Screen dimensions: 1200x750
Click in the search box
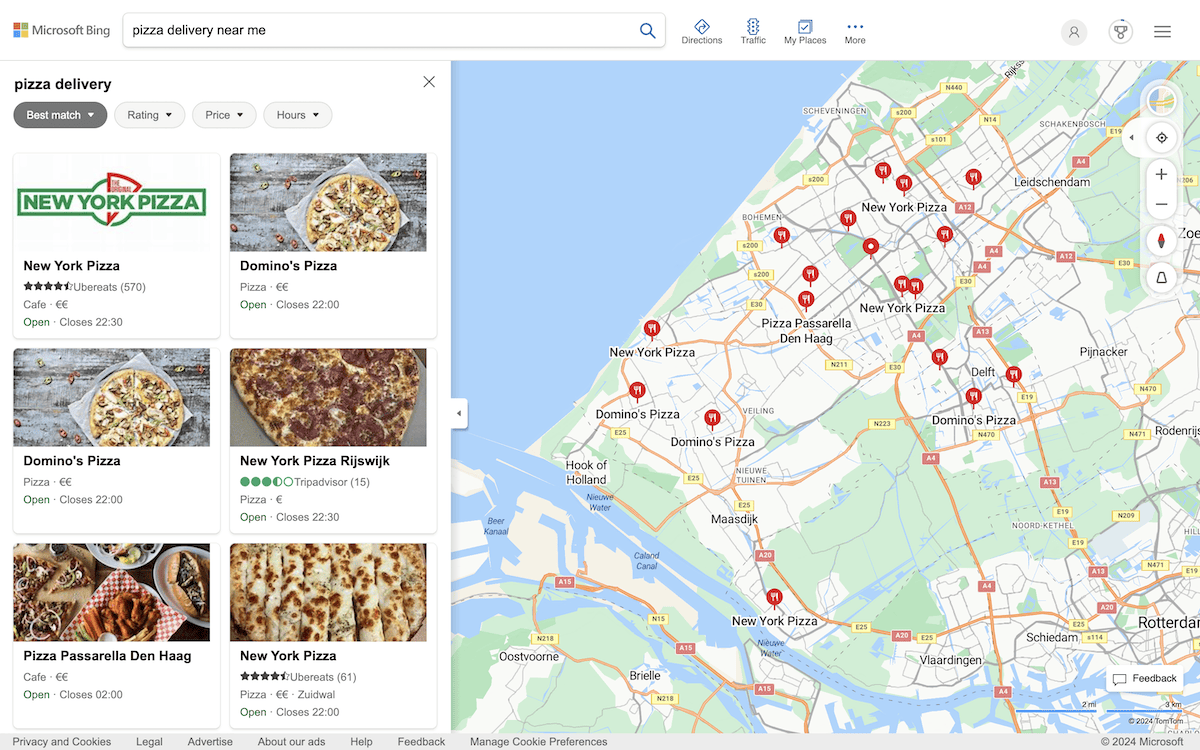pos(380,30)
